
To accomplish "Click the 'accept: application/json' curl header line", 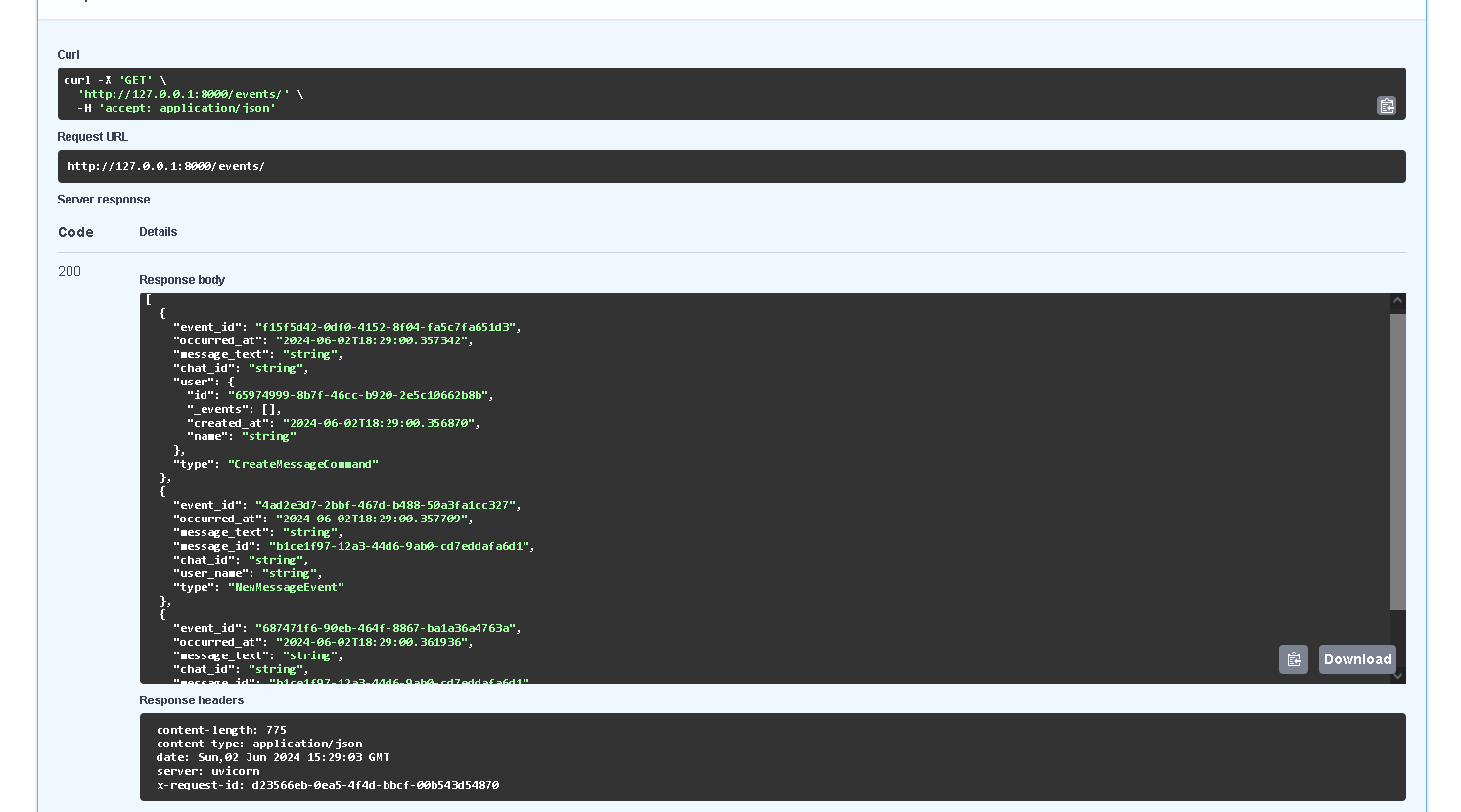I will [x=177, y=108].
